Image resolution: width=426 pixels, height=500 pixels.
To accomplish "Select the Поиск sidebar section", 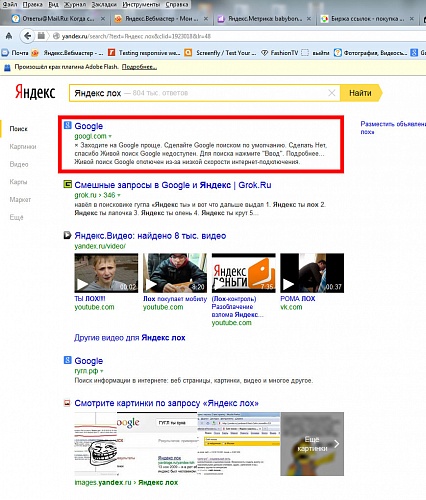I will click(x=19, y=129).
